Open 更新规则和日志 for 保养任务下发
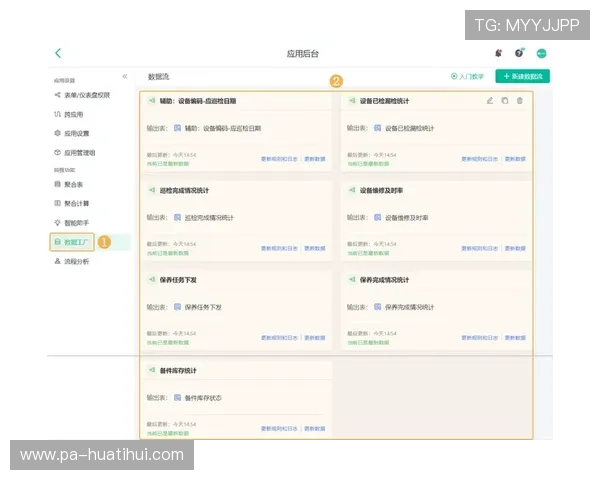Image resolution: width=600 pixels, height=480 pixels. click(x=279, y=338)
